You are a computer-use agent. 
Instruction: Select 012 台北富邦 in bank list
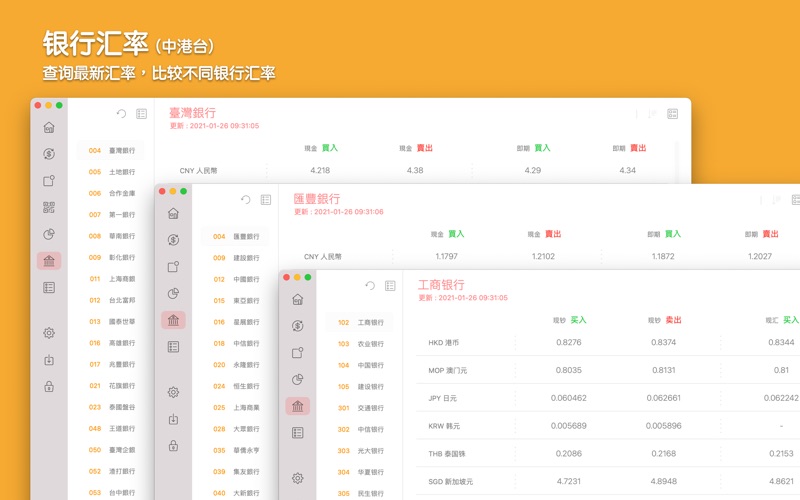(111, 301)
